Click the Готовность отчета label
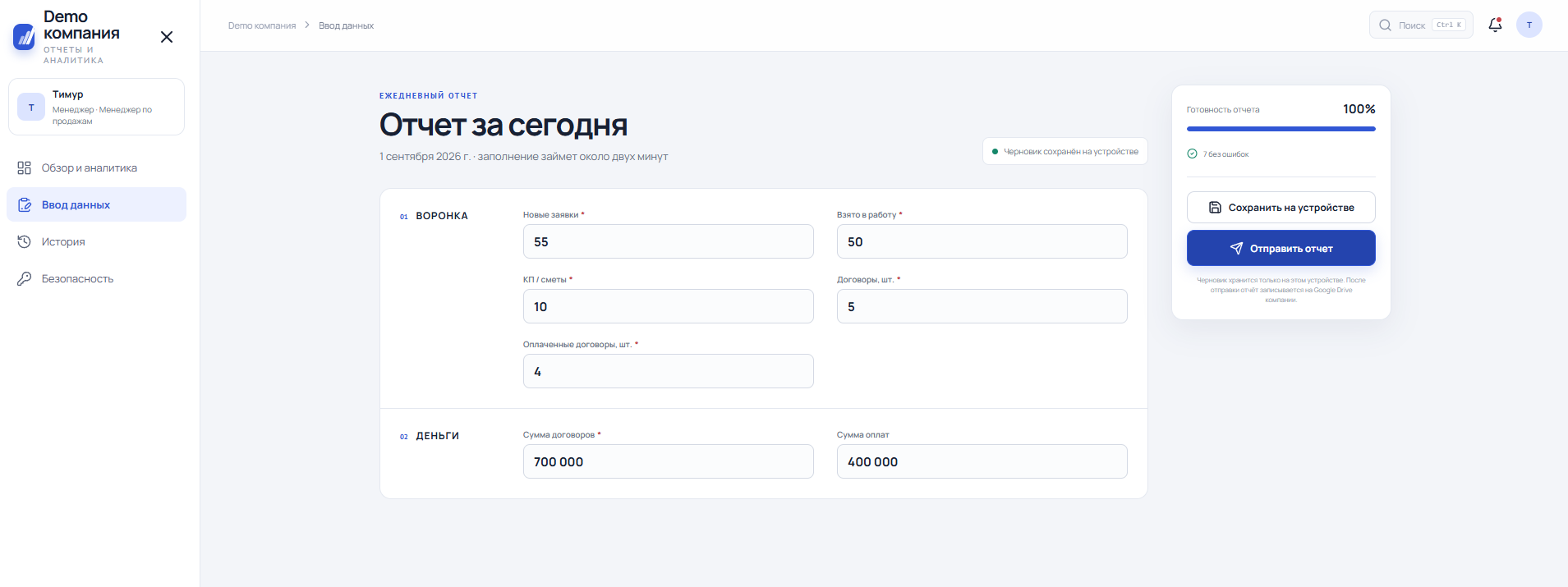Viewport: 1568px width, 587px height. tap(1223, 110)
